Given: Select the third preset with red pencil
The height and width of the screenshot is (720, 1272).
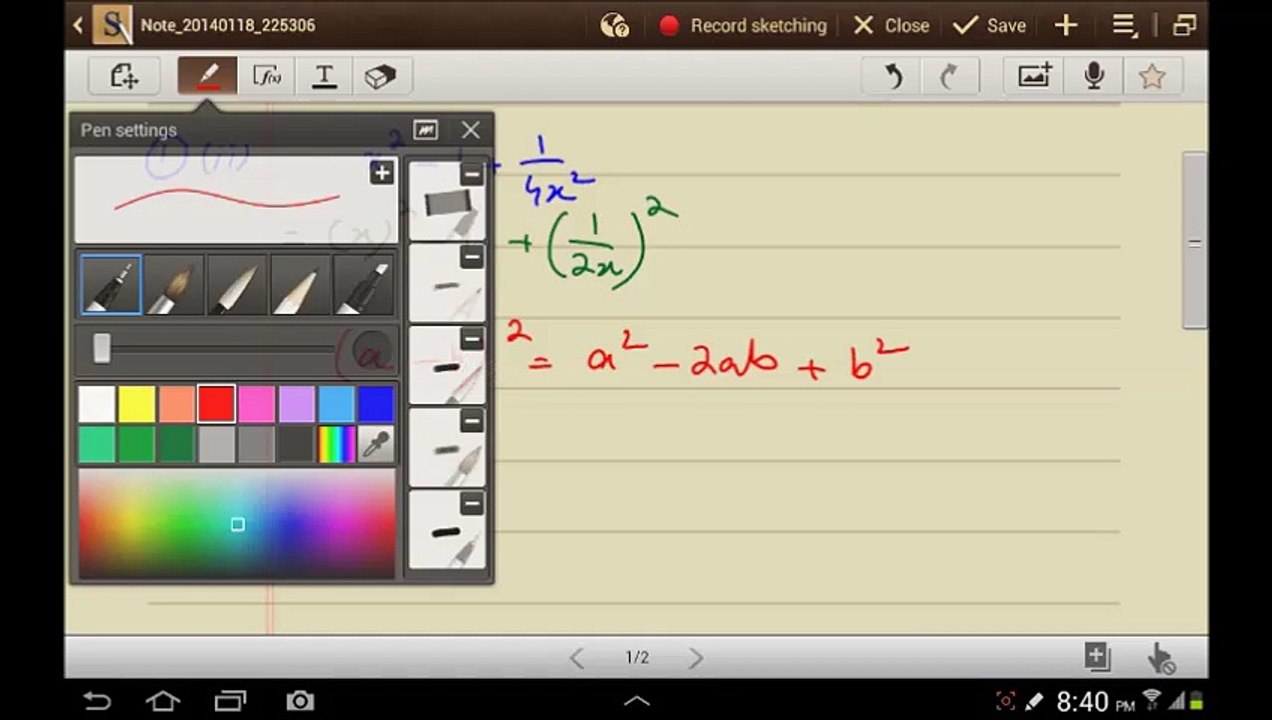Looking at the screenshot, I should [446, 366].
